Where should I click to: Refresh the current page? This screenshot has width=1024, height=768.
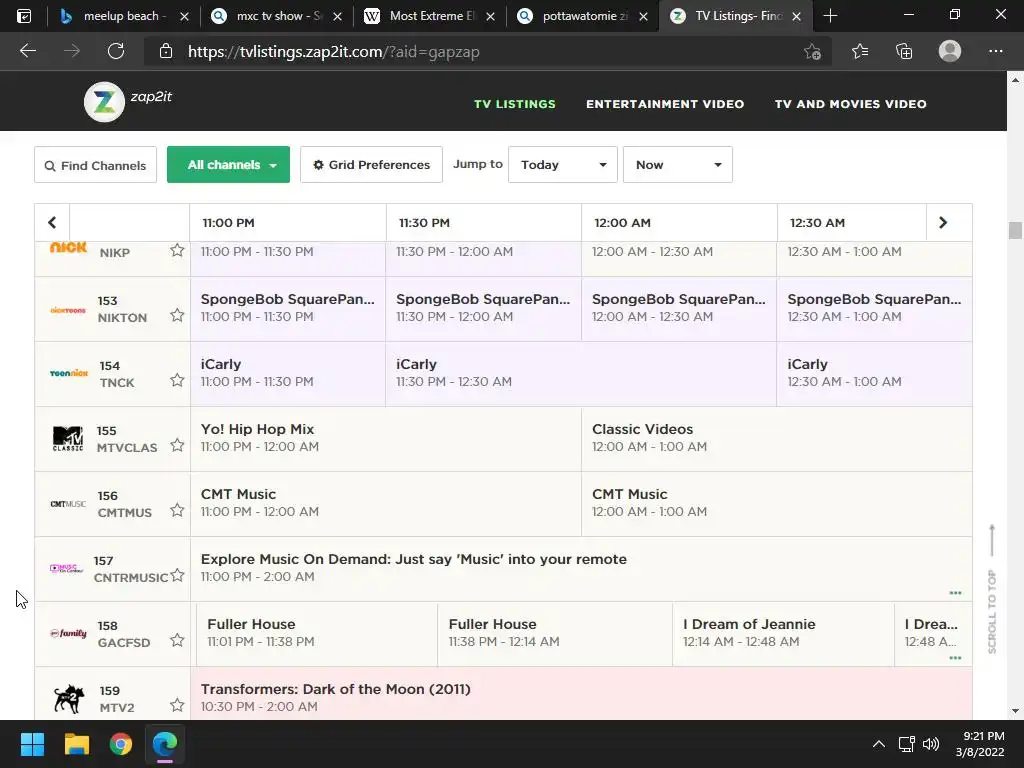[116, 51]
